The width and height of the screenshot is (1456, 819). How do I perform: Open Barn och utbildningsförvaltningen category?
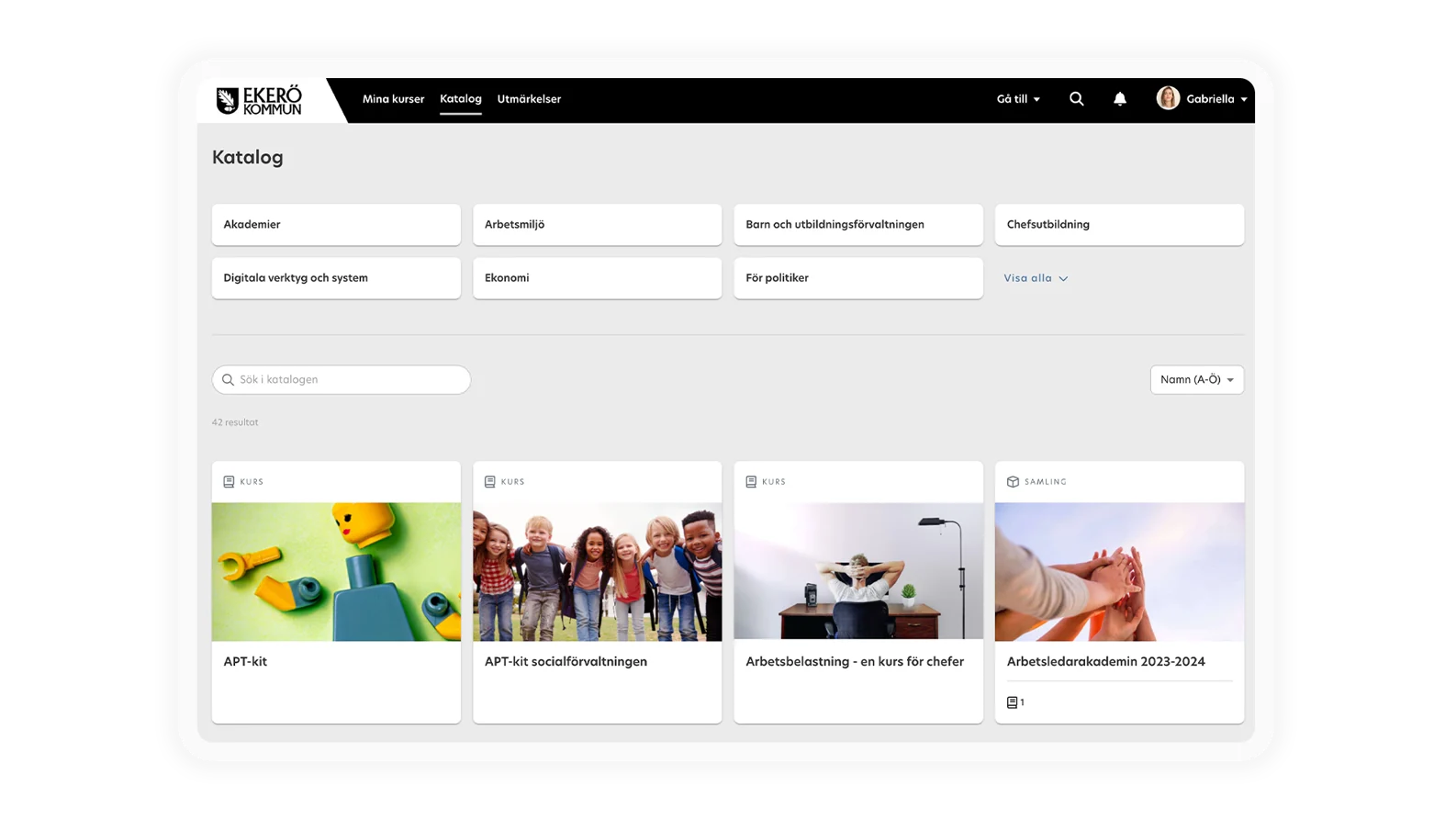pyautogui.click(x=858, y=225)
